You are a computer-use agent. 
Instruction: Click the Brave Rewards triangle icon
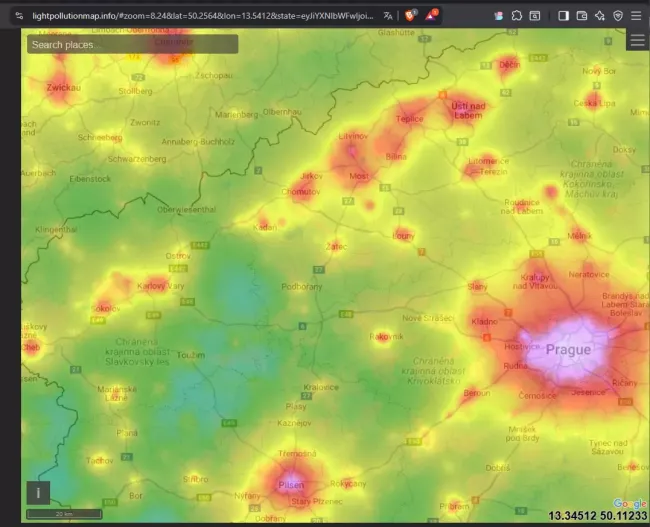432,15
